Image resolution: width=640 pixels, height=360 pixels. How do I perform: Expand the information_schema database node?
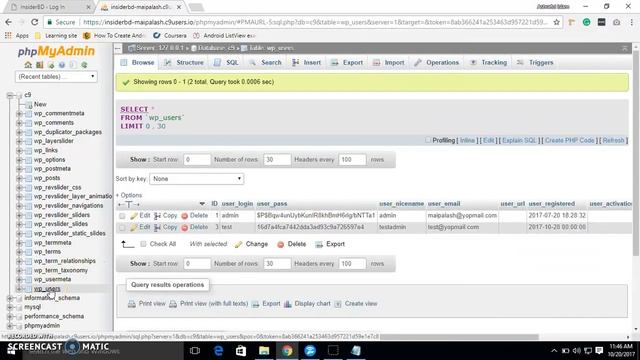(x=10, y=298)
